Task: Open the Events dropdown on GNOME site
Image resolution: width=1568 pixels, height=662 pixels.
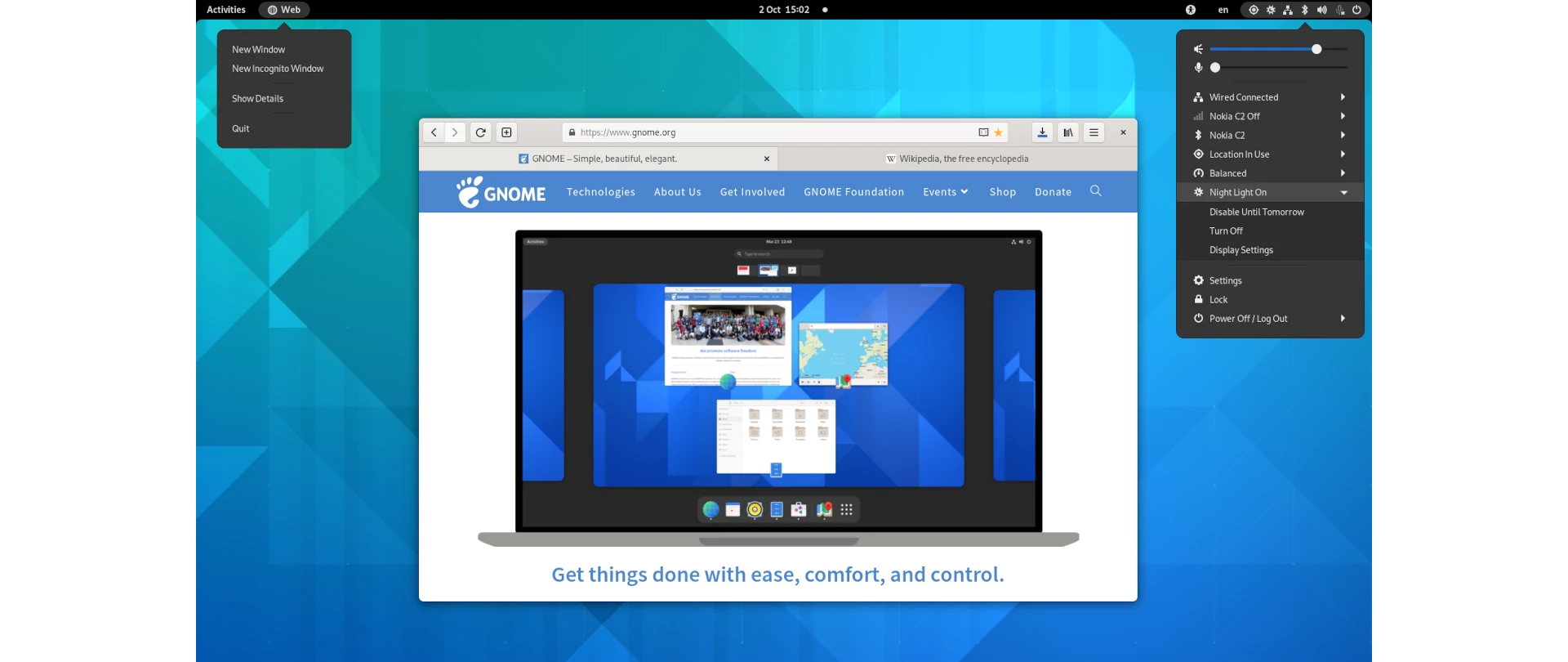Action: [945, 192]
